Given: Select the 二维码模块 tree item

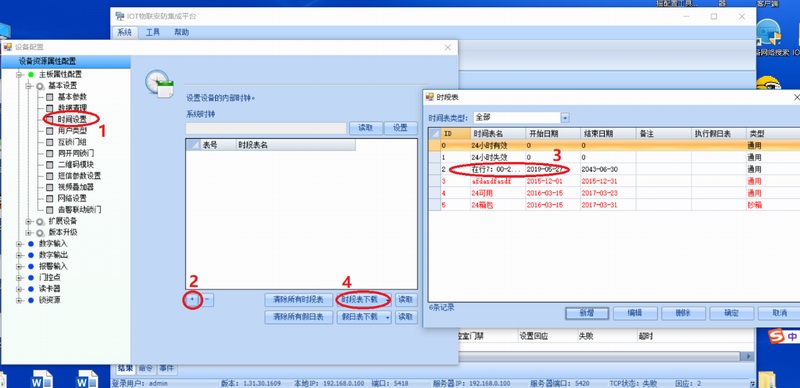Looking at the screenshot, I should [76, 164].
